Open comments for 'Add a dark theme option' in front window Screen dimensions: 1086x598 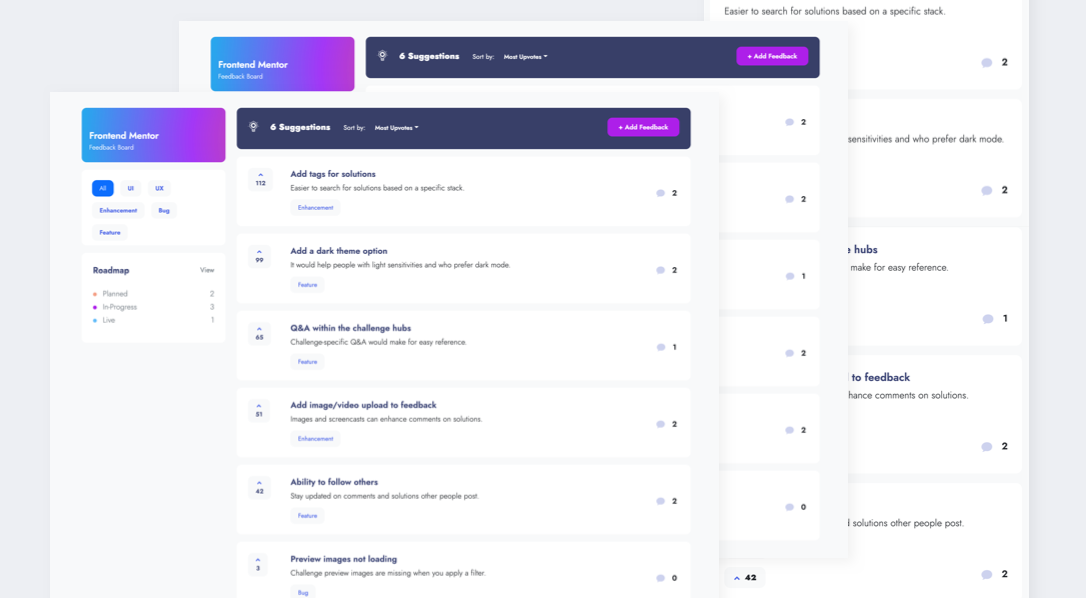(660, 270)
